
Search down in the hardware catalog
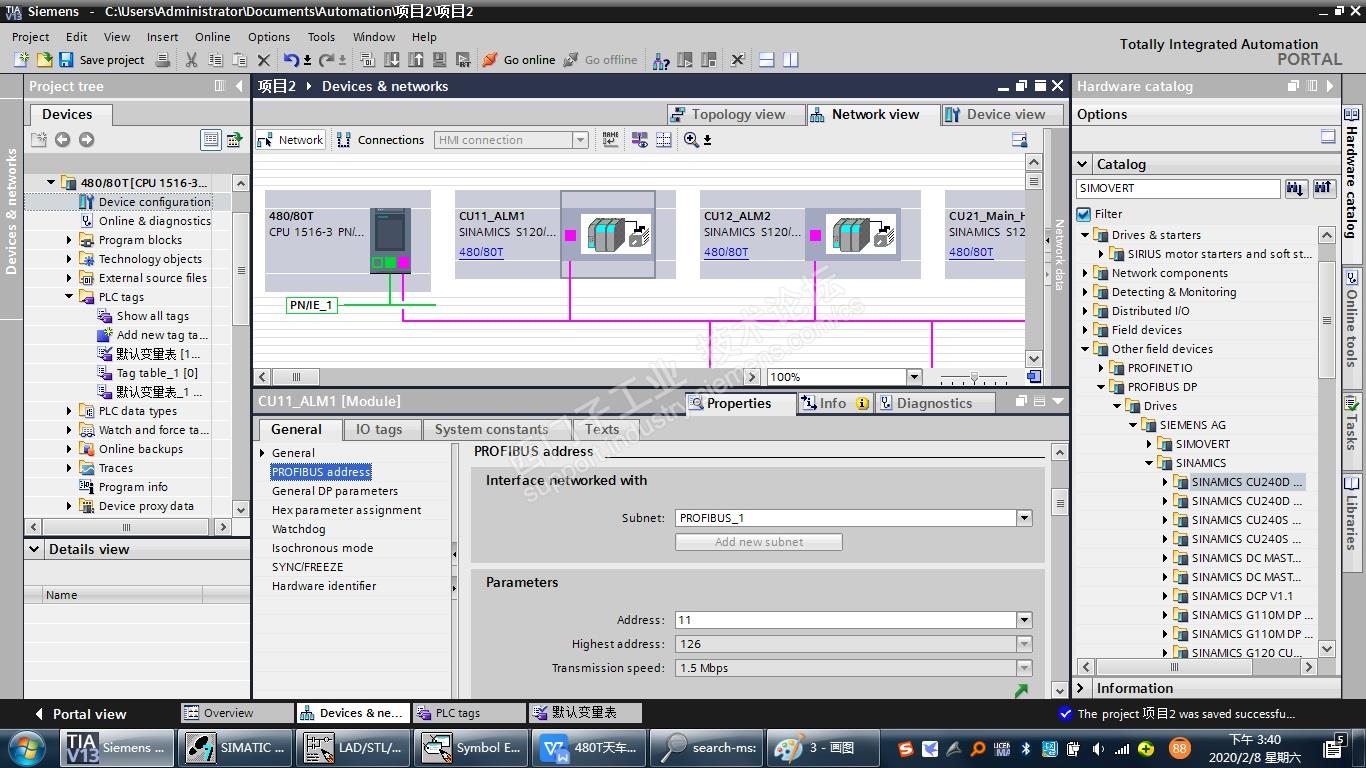(1296, 188)
